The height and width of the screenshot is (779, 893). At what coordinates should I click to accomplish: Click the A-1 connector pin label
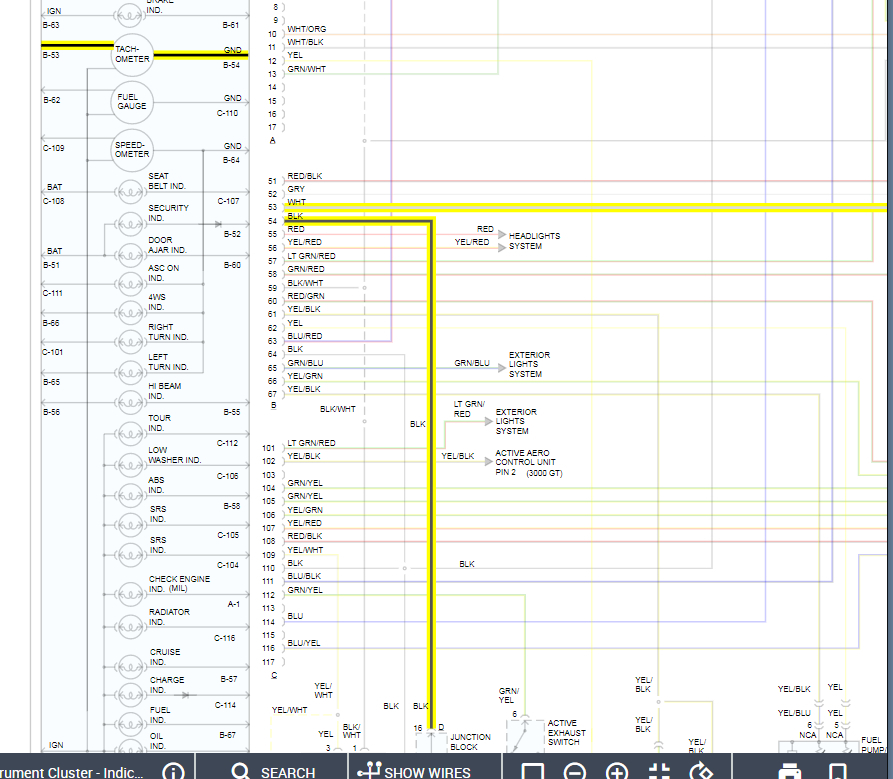tap(234, 604)
